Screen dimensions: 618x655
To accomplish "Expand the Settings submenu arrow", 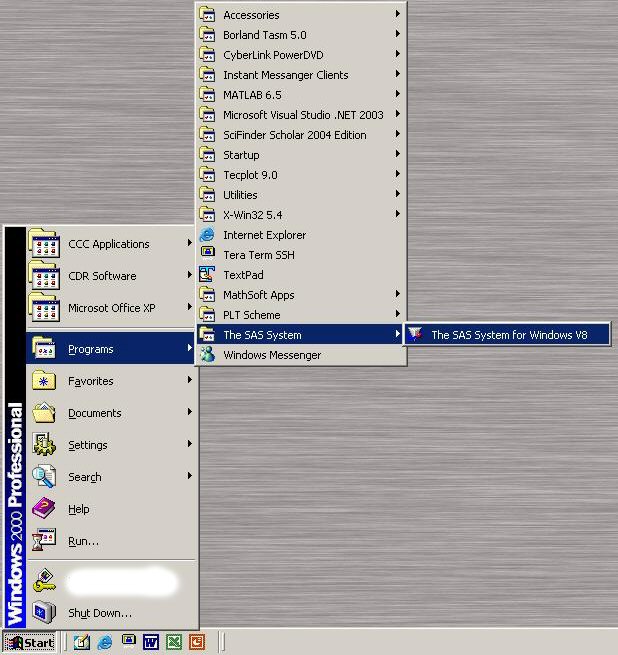I will (190, 444).
